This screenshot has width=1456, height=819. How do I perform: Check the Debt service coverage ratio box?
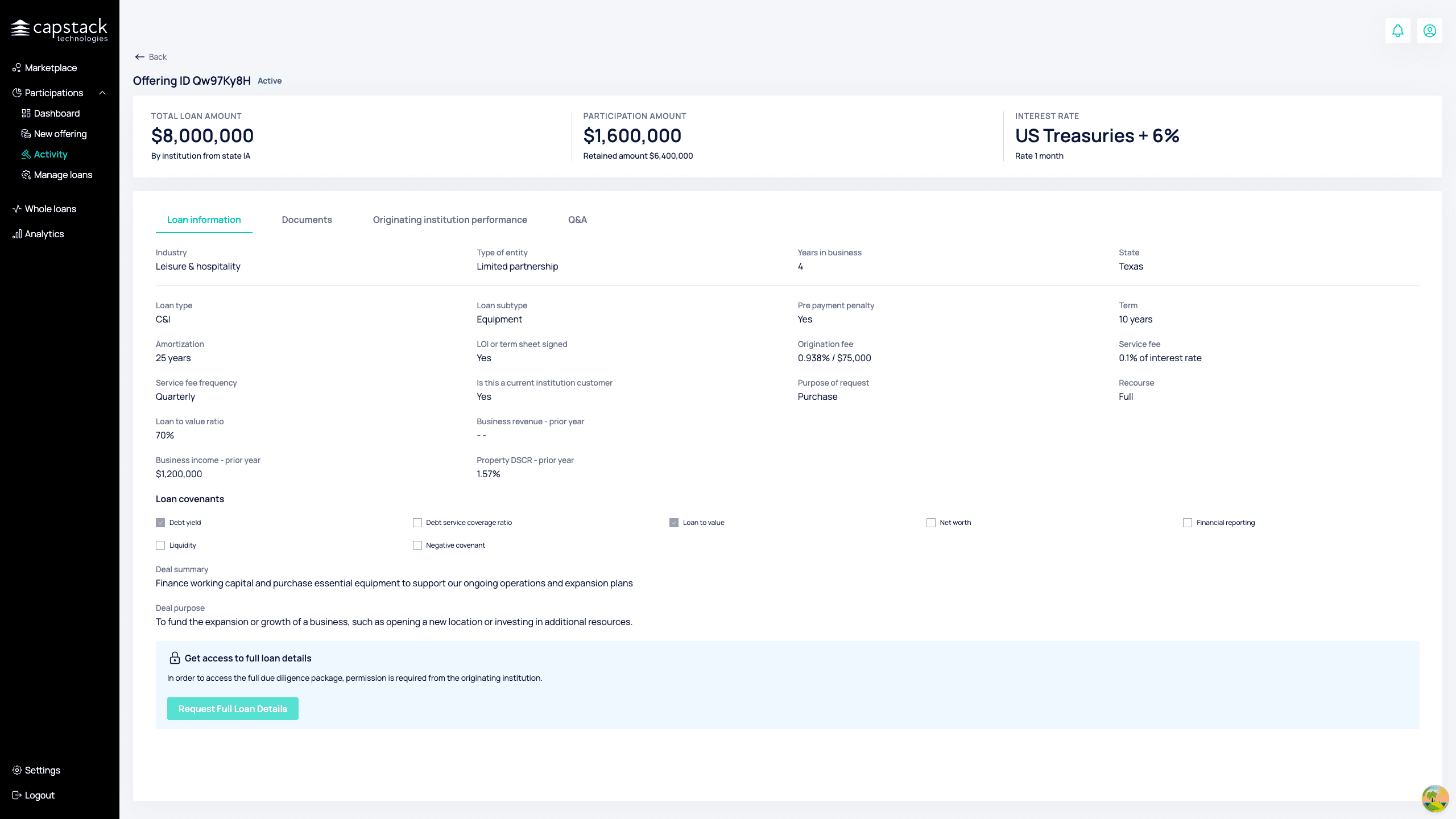click(x=417, y=523)
